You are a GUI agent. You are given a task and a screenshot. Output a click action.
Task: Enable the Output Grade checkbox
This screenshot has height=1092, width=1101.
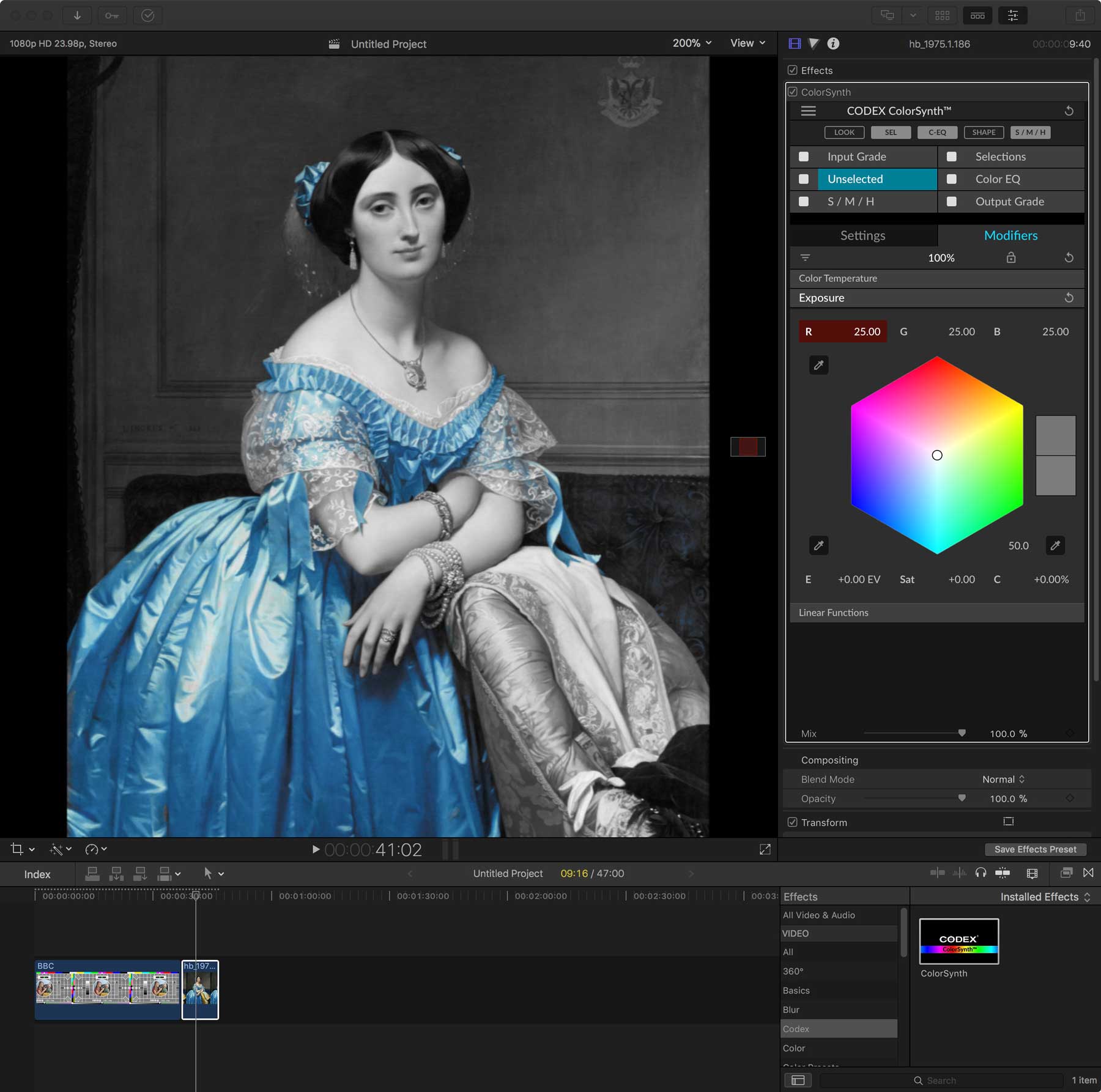click(x=952, y=201)
